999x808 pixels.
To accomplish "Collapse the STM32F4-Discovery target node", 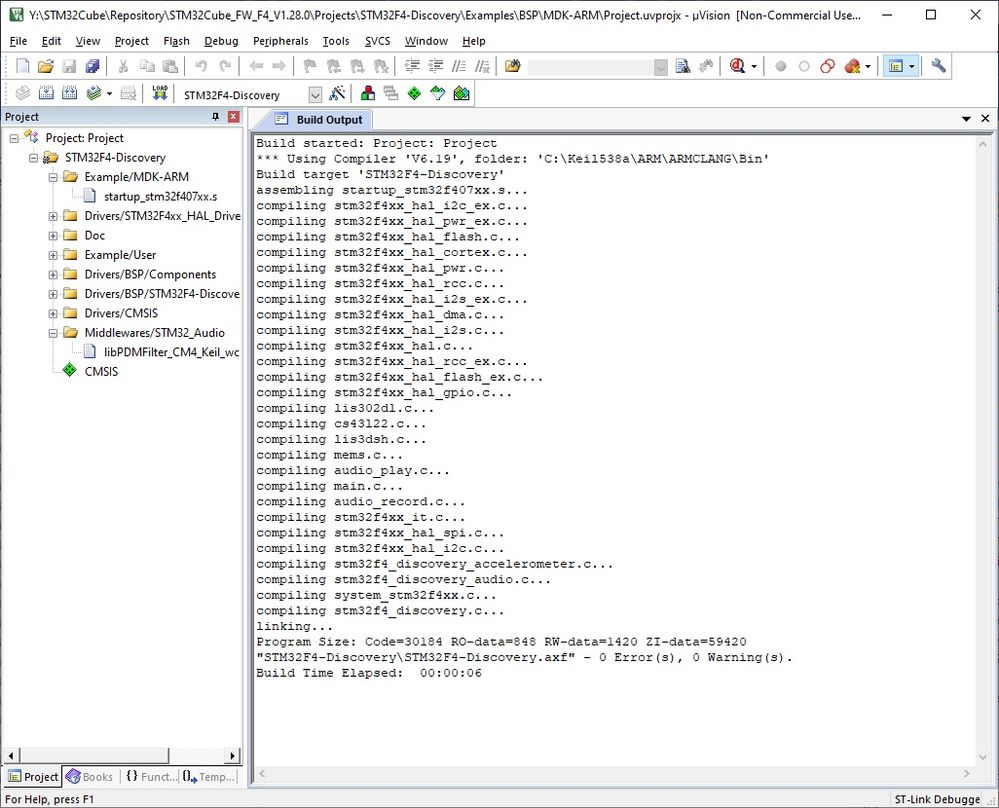I will (34, 158).
